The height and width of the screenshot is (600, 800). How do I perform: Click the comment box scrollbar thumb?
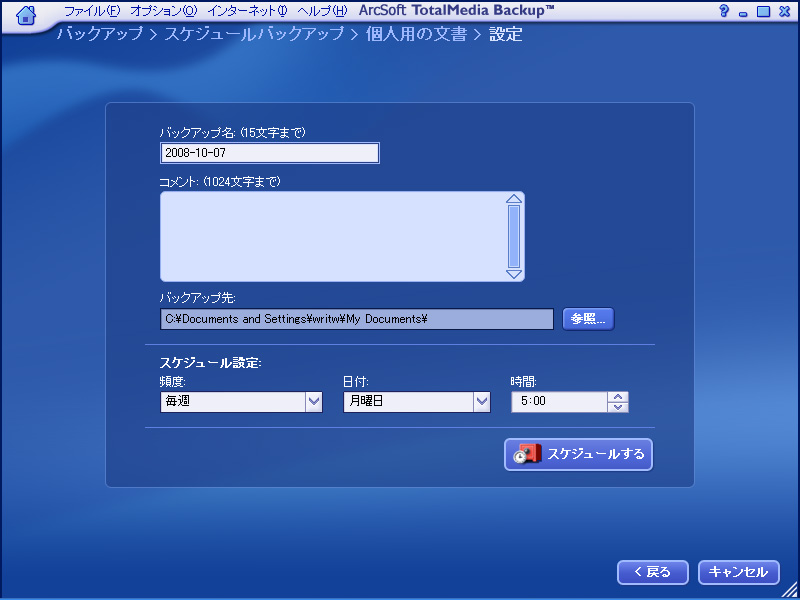(x=514, y=237)
